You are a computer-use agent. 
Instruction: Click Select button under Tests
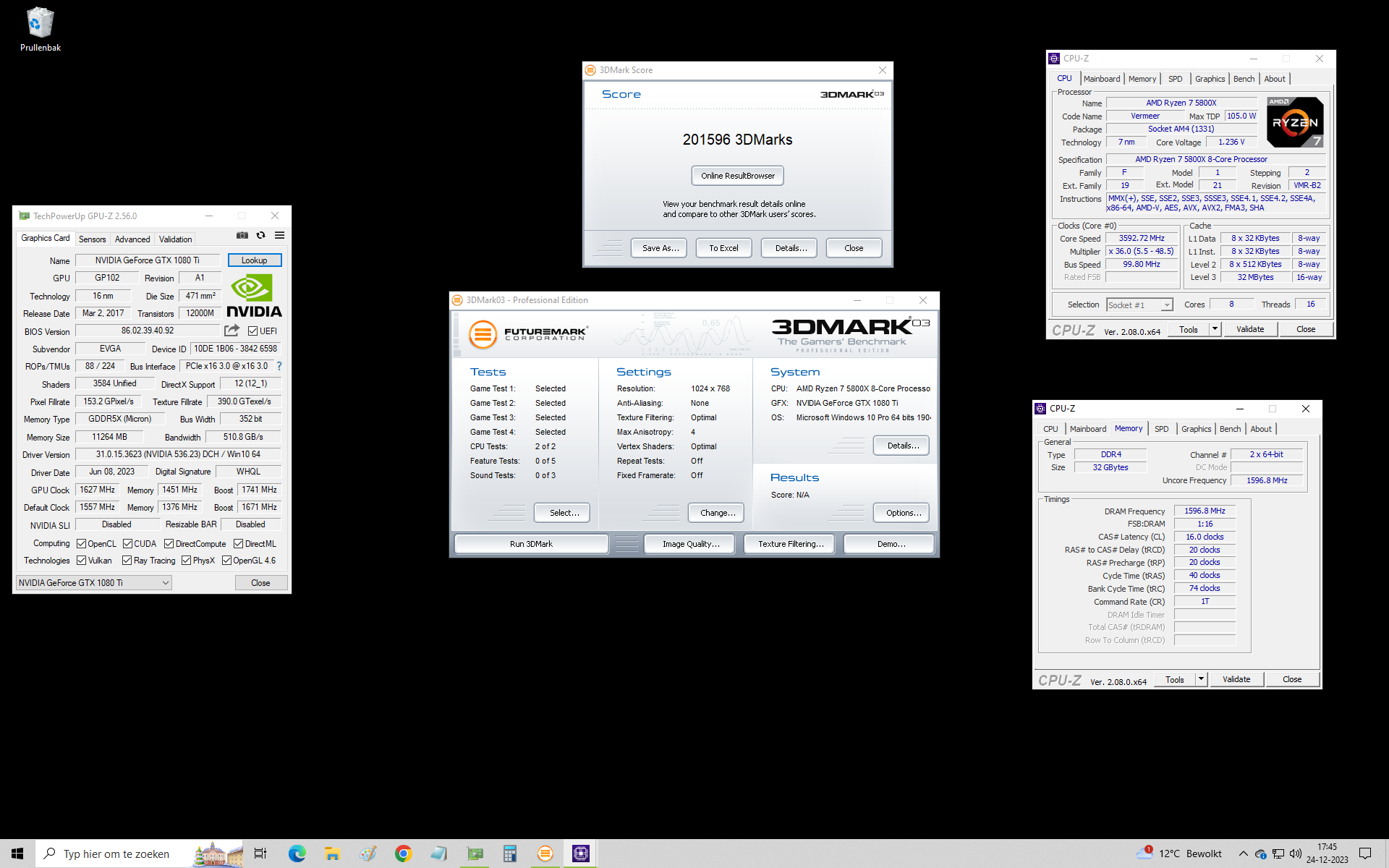click(x=562, y=513)
